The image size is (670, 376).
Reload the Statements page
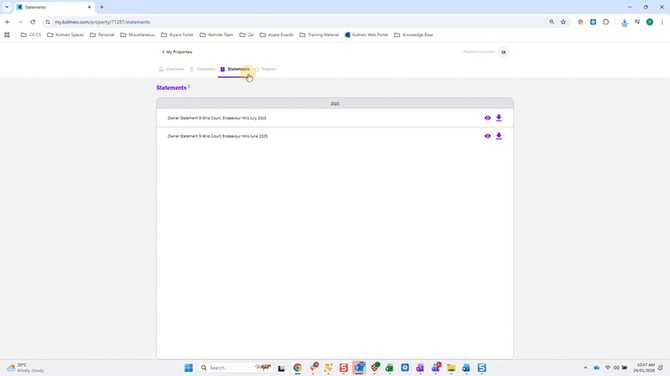pyautogui.click(x=33, y=22)
